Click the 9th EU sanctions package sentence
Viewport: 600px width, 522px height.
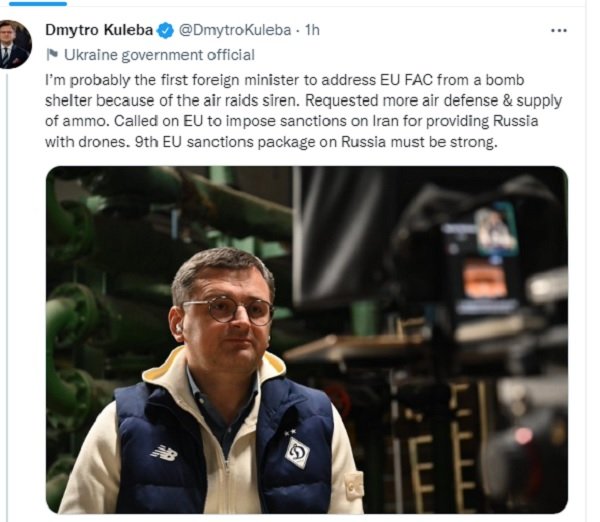click(316, 142)
